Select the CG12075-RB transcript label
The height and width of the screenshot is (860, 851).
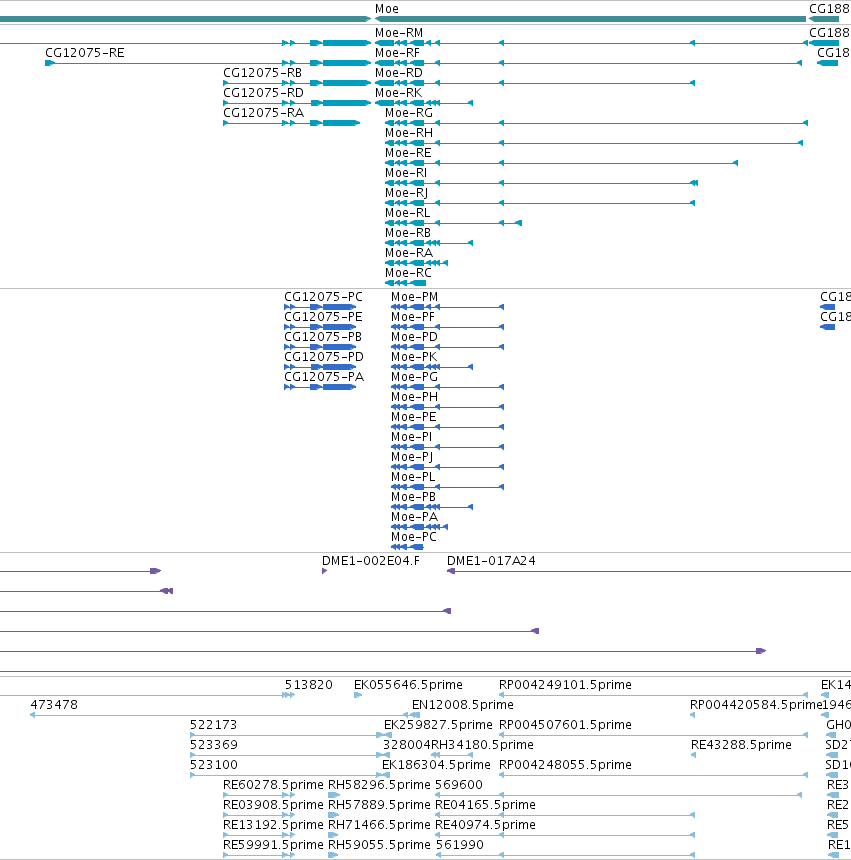[263, 73]
